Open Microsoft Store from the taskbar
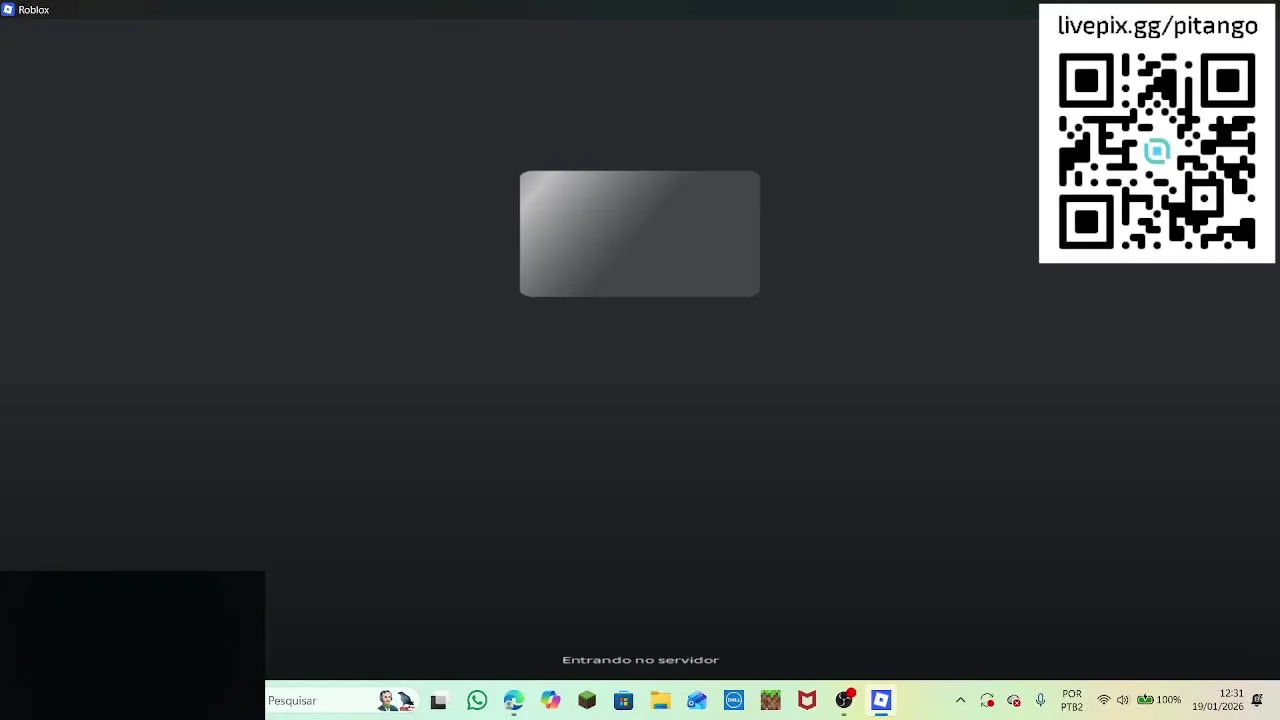Viewport: 1280px width, 720px height. (624, 701)
